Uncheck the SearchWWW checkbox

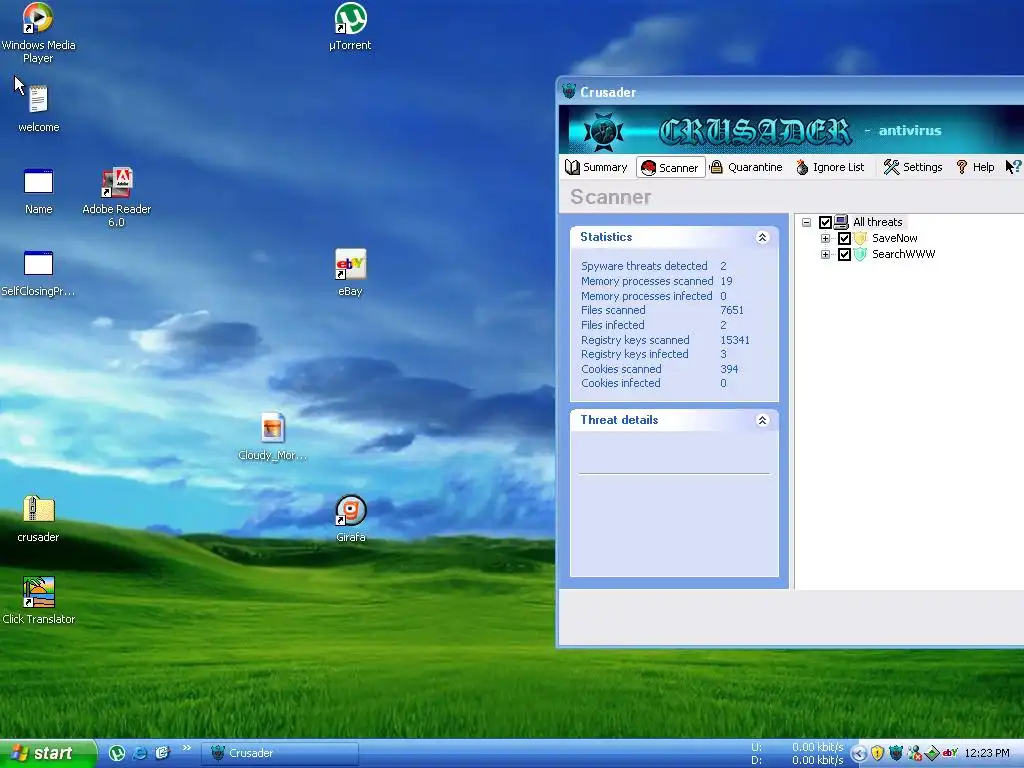pos(844,255)
